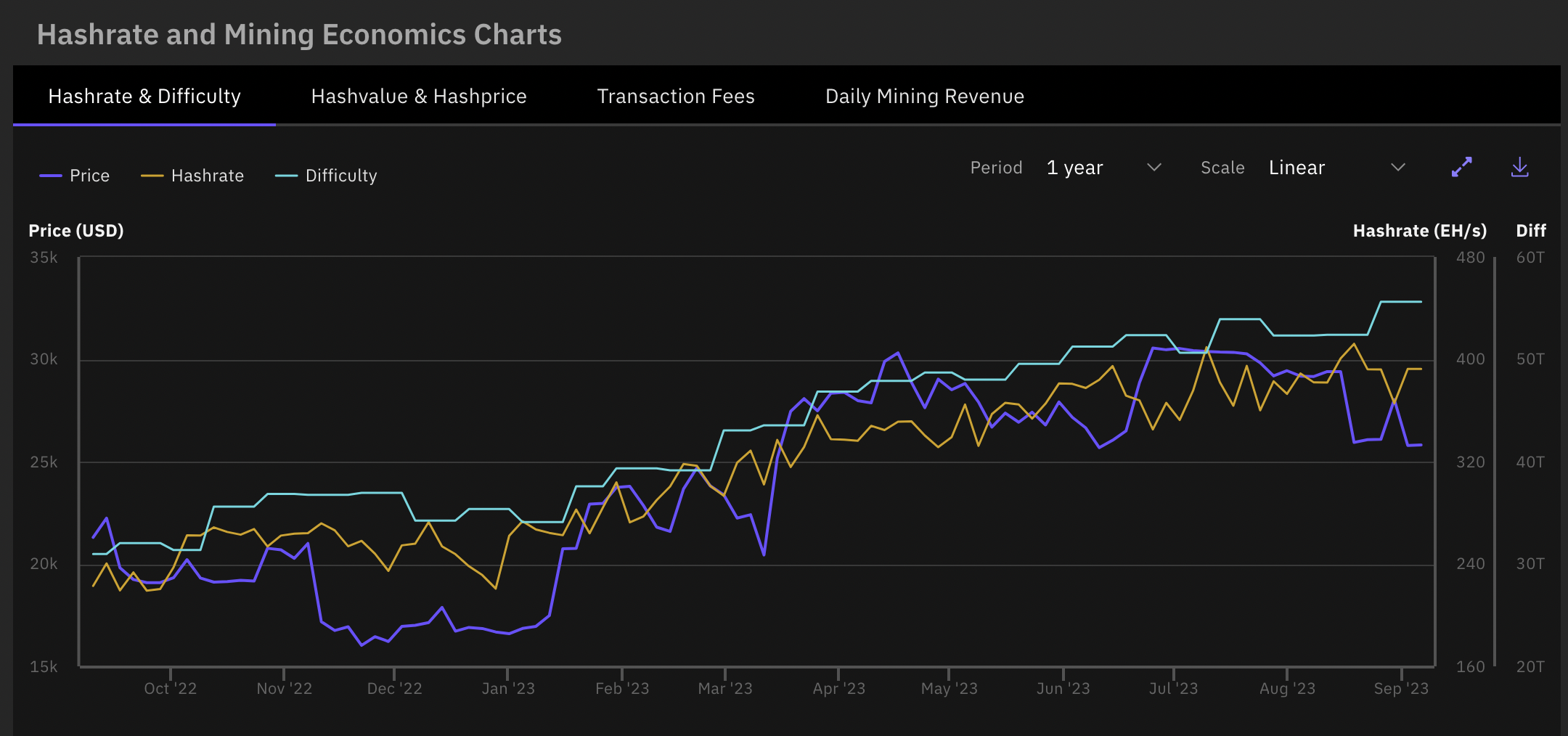Click the Price (USD) axis title

76,231
